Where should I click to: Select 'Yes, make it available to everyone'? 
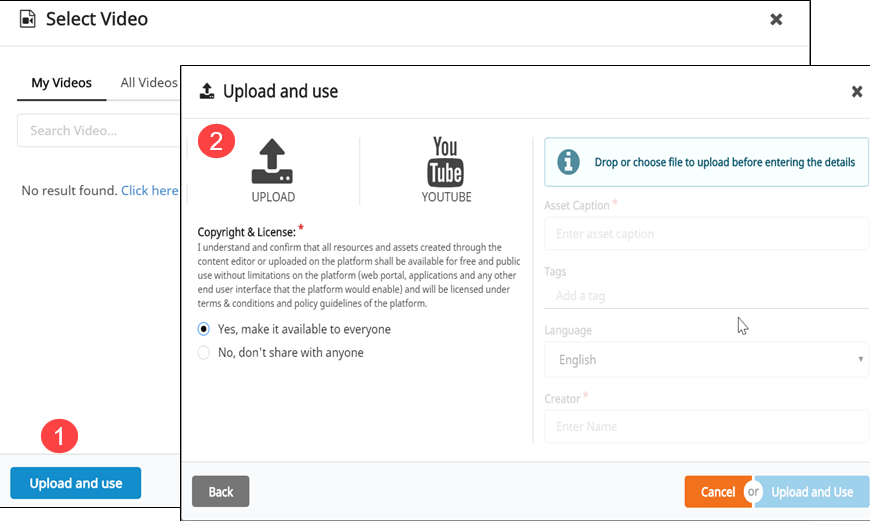tap(204, 329)
